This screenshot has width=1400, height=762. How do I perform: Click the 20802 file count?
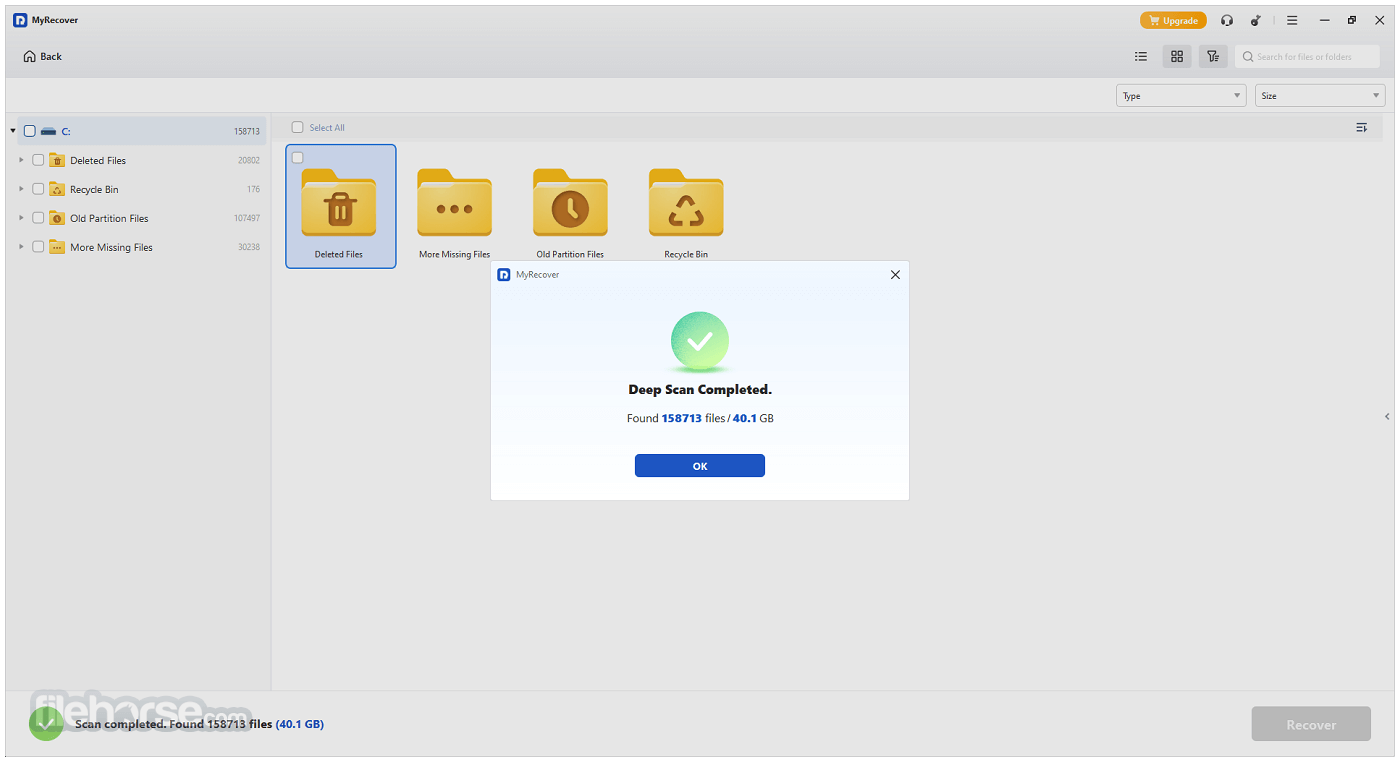click(249, 161)
